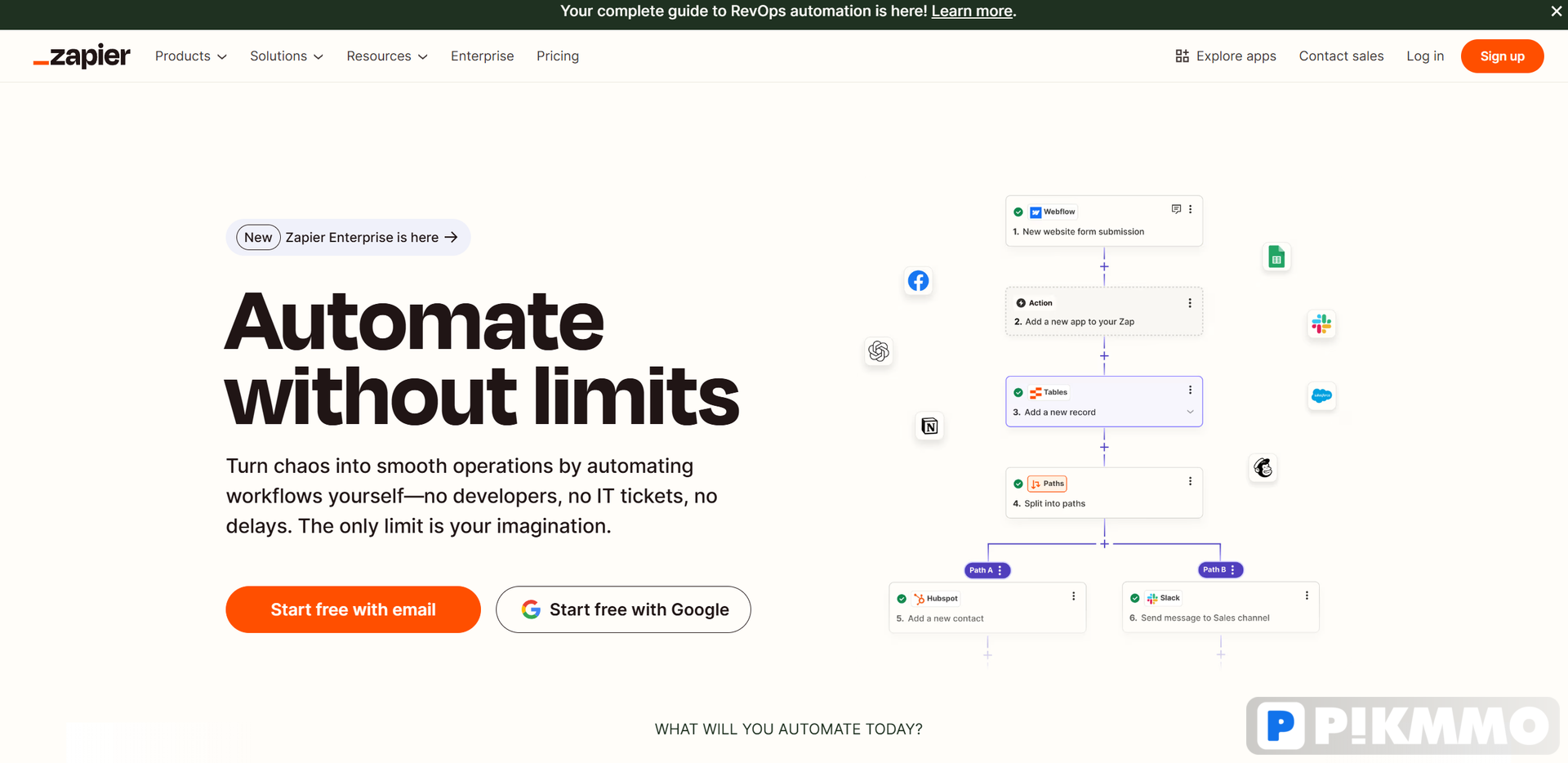1568x763 pixels.
Task: Expand the Products dropdown menu
Action: pos(191,56)
